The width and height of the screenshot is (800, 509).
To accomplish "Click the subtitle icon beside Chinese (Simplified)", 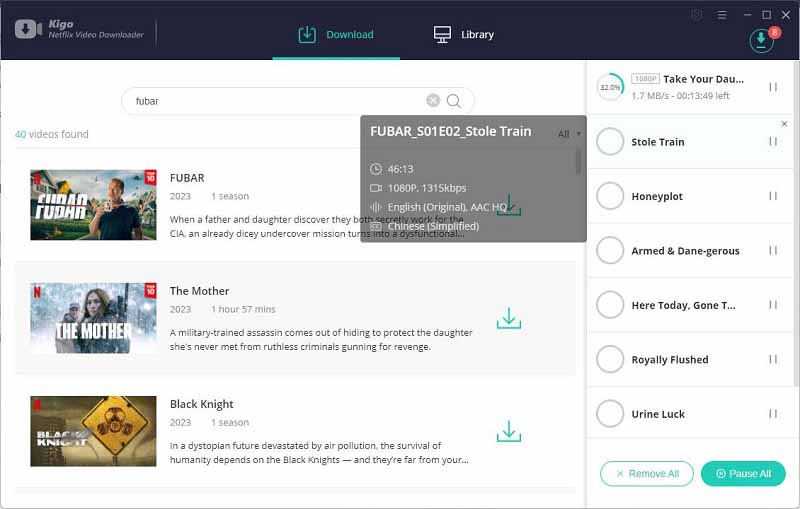I will coord(376,226).
